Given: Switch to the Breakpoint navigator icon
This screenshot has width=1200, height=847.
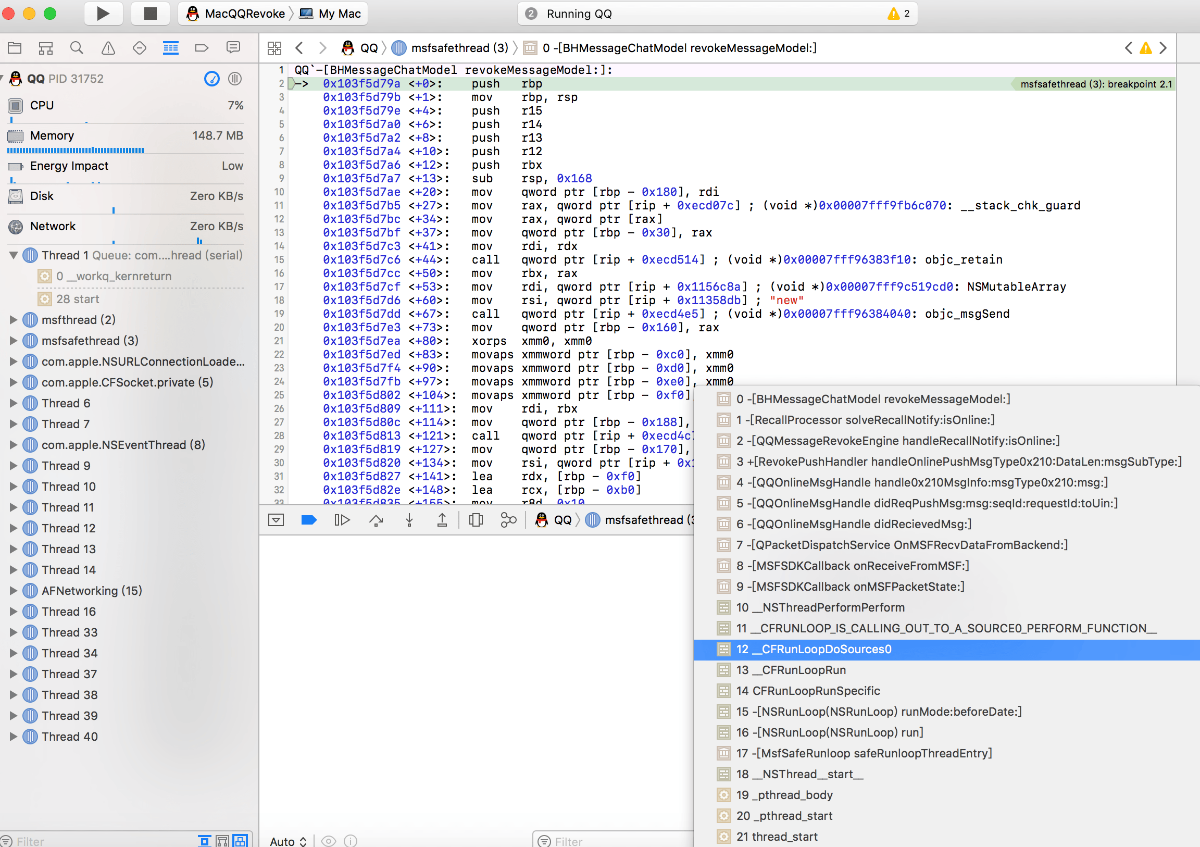Looking at the screenshot, I should point(201,48).
